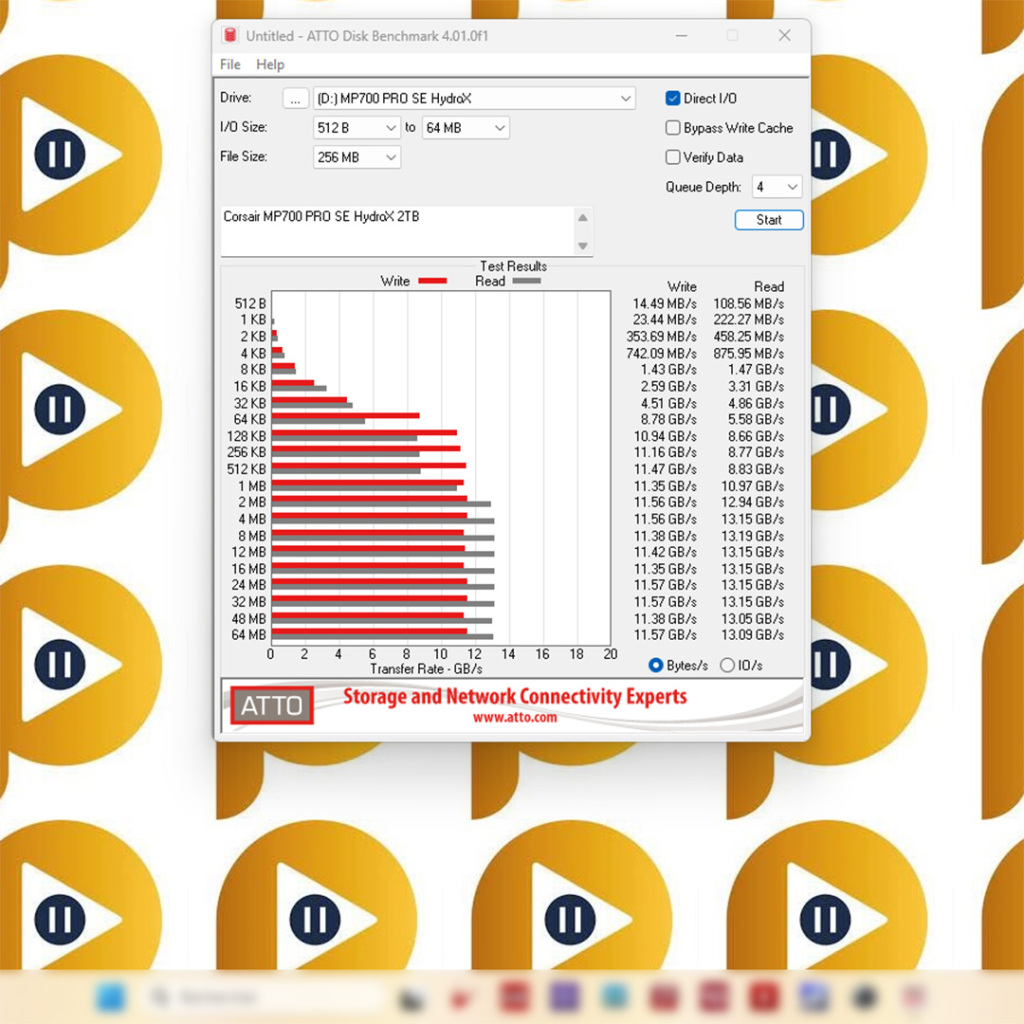1024x1024 pixels.
Task: Click the read value "8.77 GB/s"
Action: pos(756,453)
